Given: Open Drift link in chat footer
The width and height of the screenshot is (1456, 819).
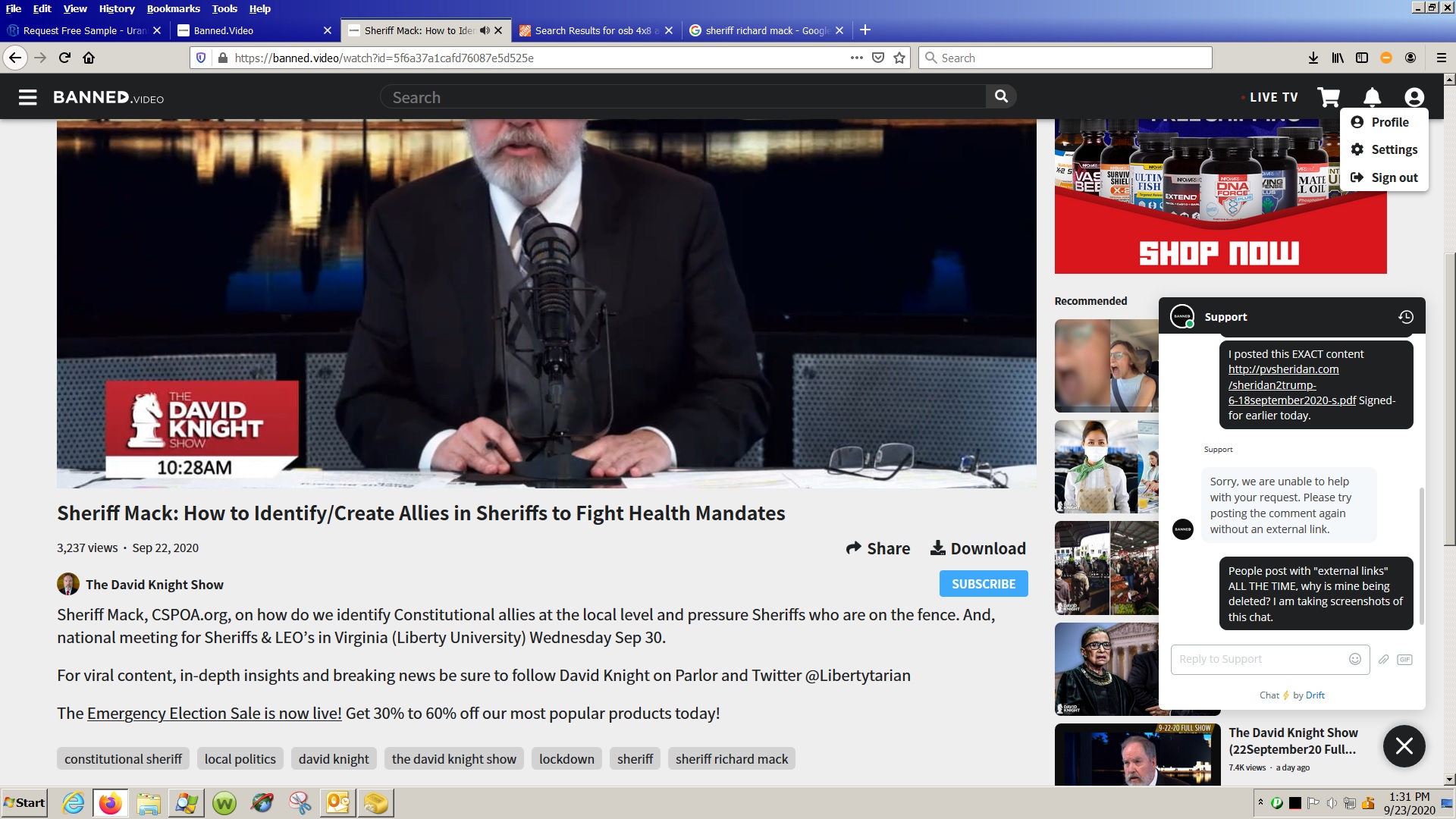Looking at the screenshot, I should [x=1315, y=695].
